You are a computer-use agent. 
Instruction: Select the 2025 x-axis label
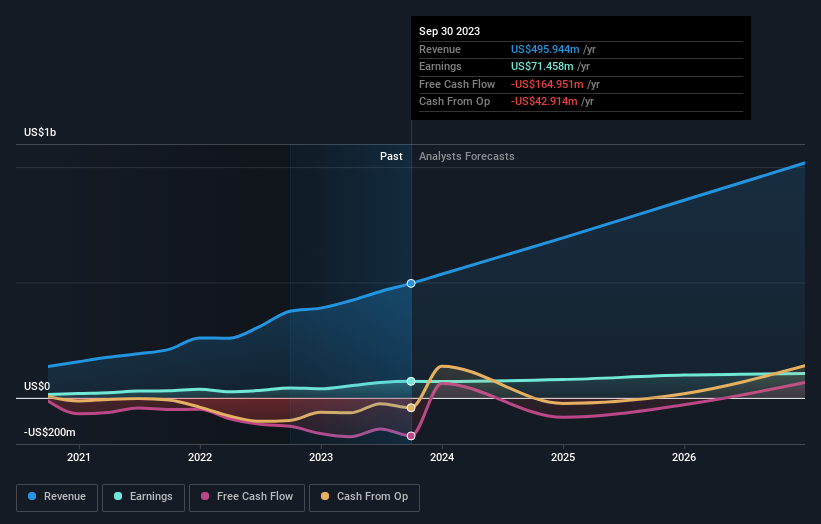tap(563, 457)
